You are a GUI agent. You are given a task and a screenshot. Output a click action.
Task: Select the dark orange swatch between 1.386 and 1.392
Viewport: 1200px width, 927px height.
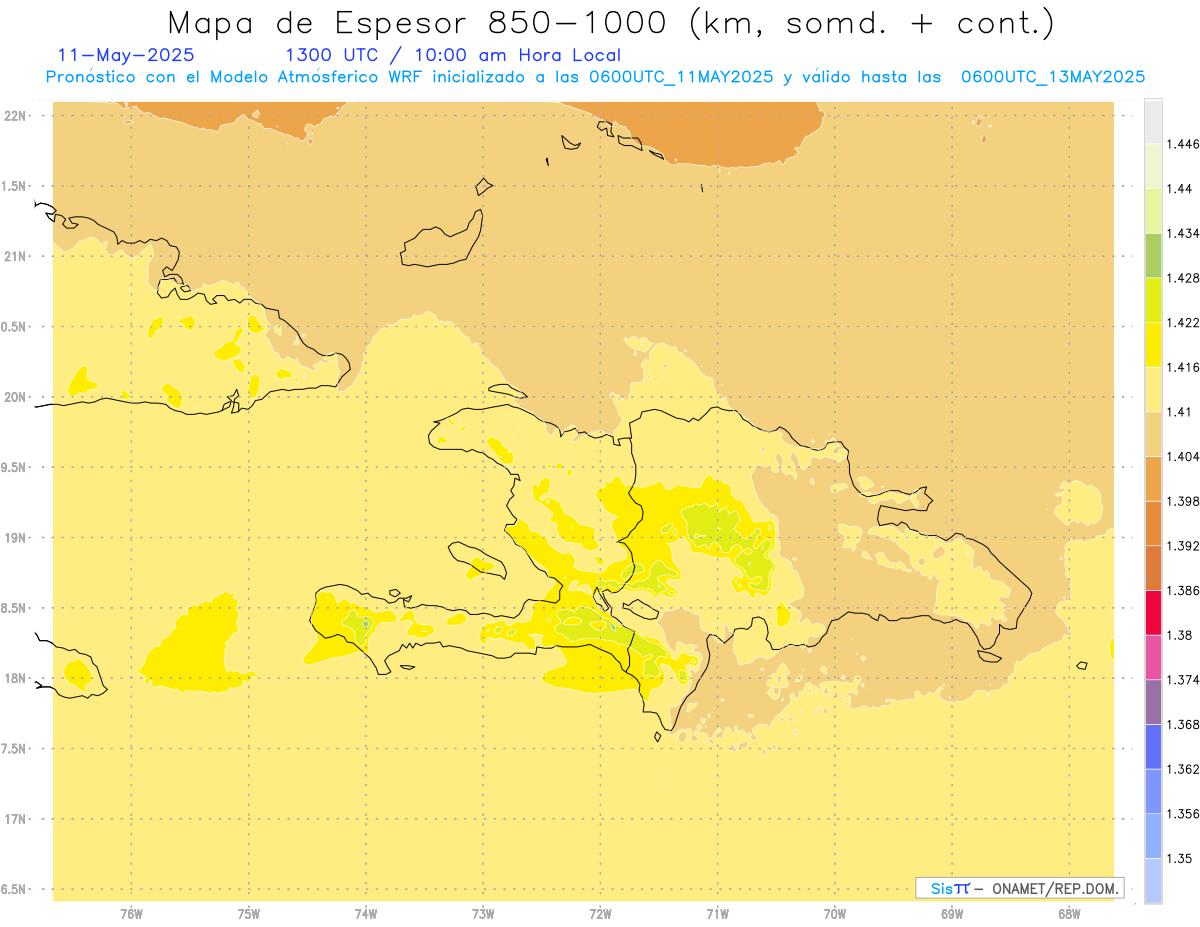(1153, 568)
